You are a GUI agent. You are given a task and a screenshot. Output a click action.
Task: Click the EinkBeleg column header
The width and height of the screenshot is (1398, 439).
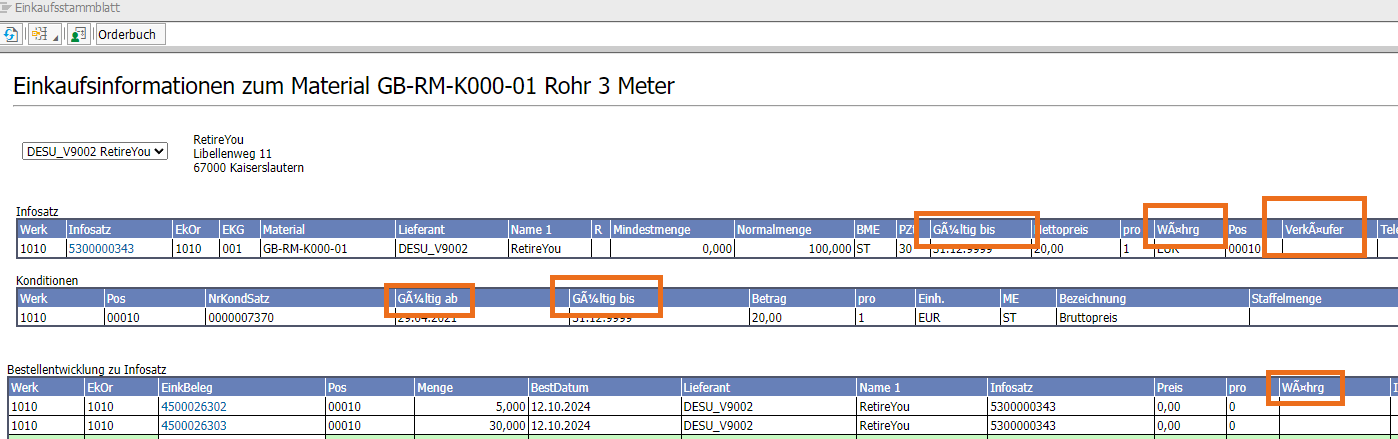coord(185,388)
